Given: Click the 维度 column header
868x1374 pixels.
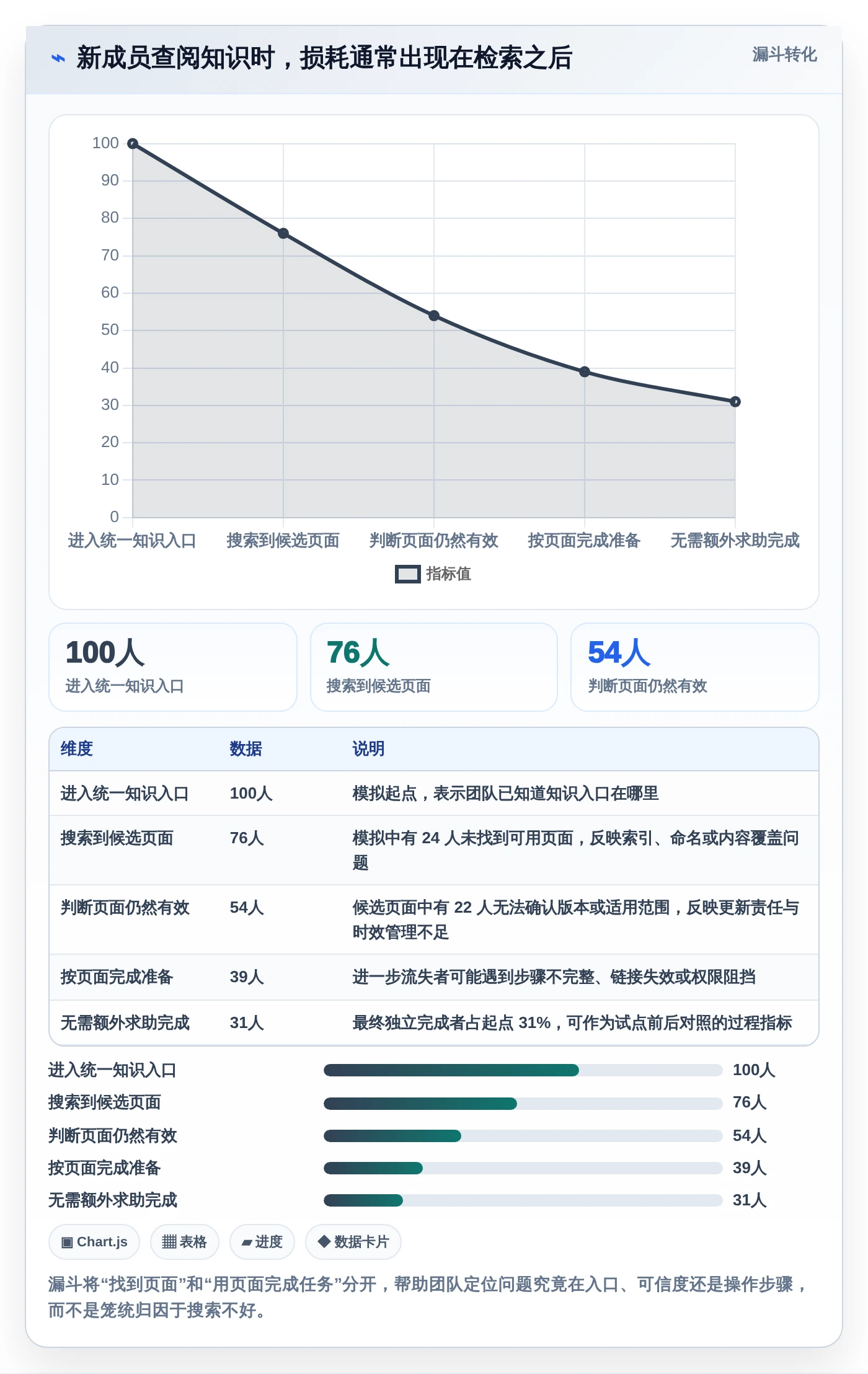Looking at the screenshot, I should click(77, 749).
